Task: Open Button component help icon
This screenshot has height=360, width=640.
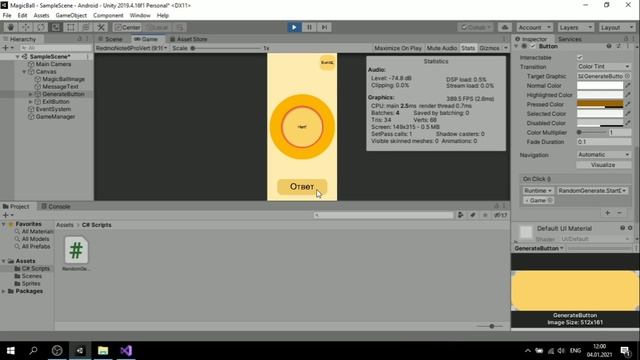Action: (x=609, y=46)
